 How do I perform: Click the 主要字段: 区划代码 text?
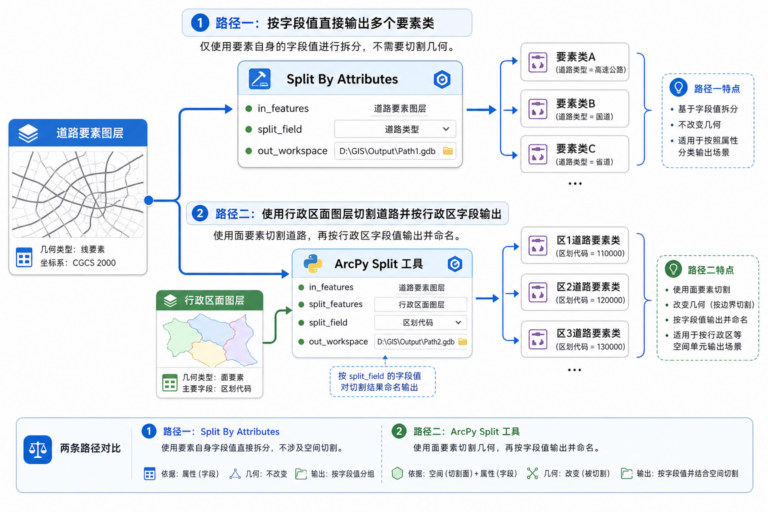(216, 389)
